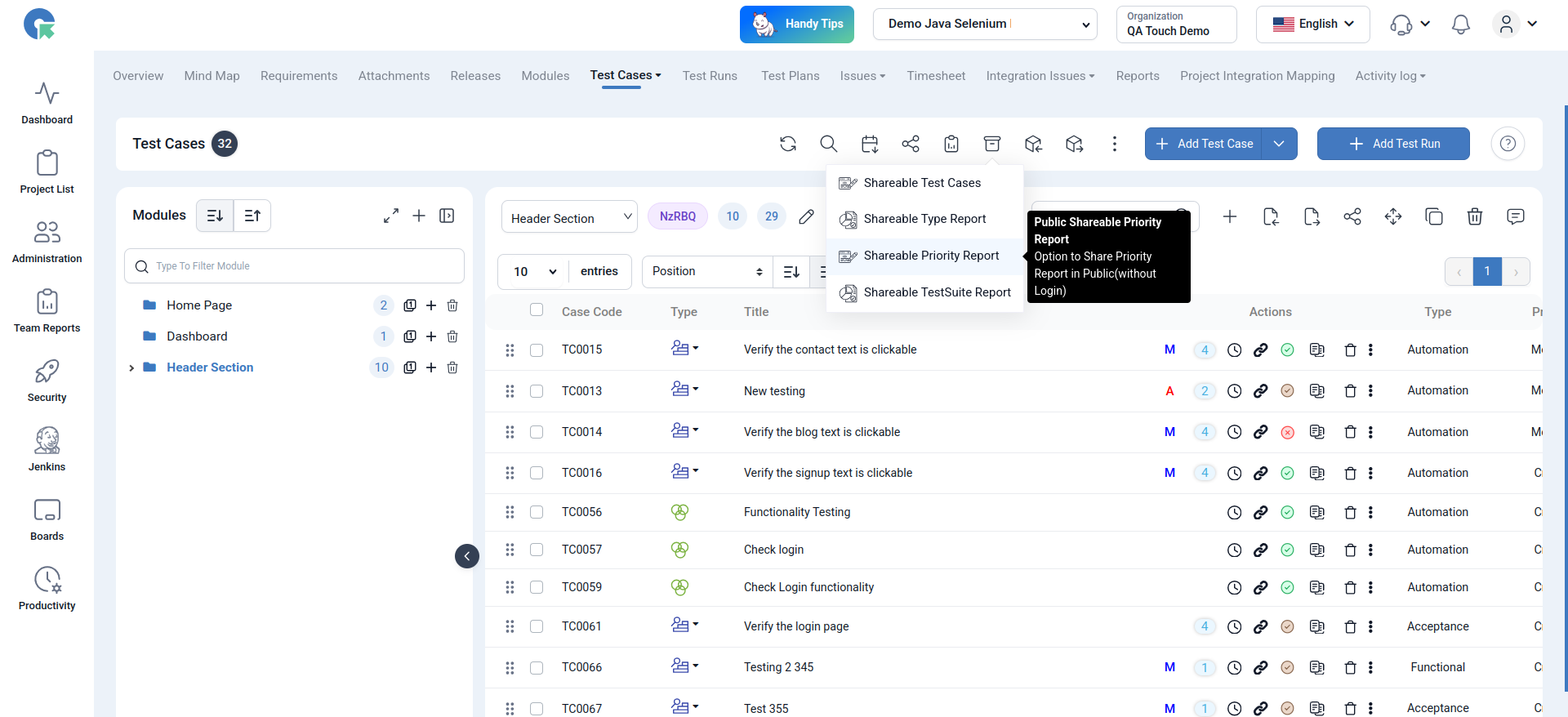Image resolution: width=1568 pixels, height=717 pixels.
Task: Switch to the Test Runs tab
Action: click(709, 76)
